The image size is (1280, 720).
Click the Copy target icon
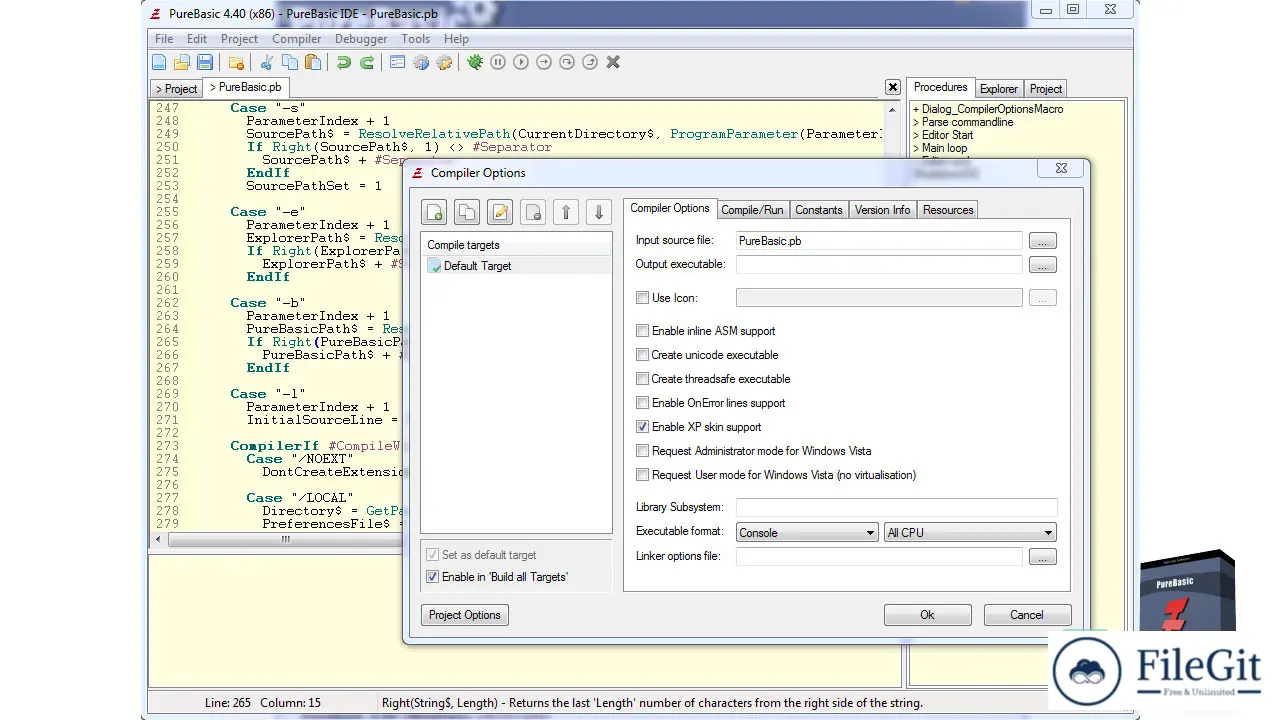click(x=467, y=212)
